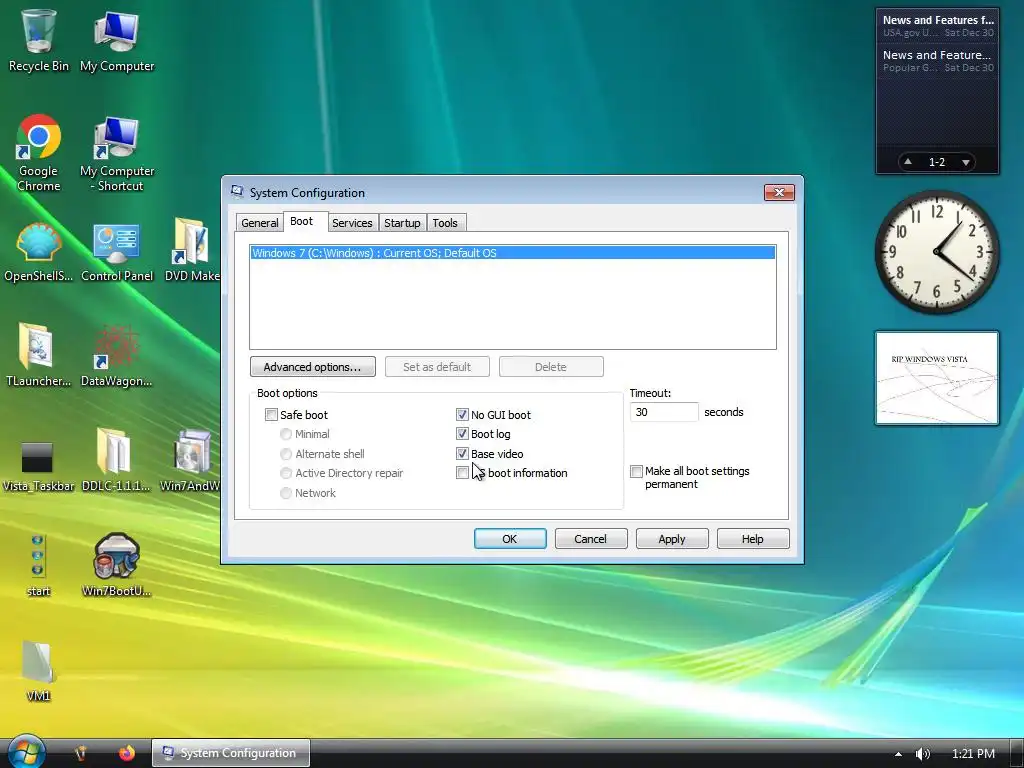This screenshot has width=1024, height=768.
Task: Open the Recycle Bin desktop icon
Action: click(39, 40)
